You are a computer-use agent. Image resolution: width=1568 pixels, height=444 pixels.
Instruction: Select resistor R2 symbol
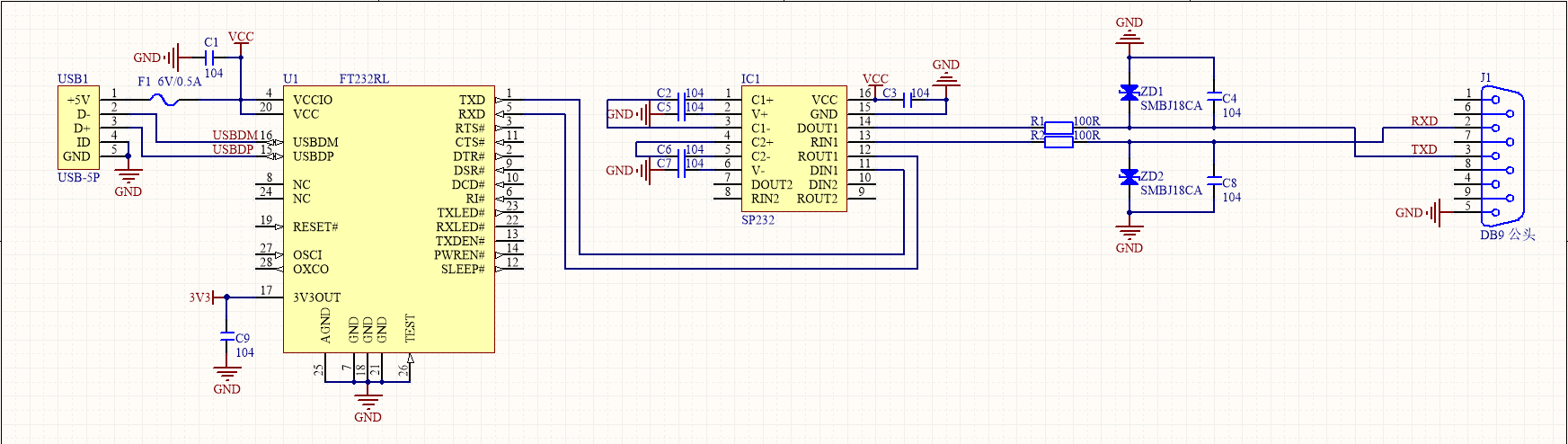pyautogui.click(x=1060, y=142)
